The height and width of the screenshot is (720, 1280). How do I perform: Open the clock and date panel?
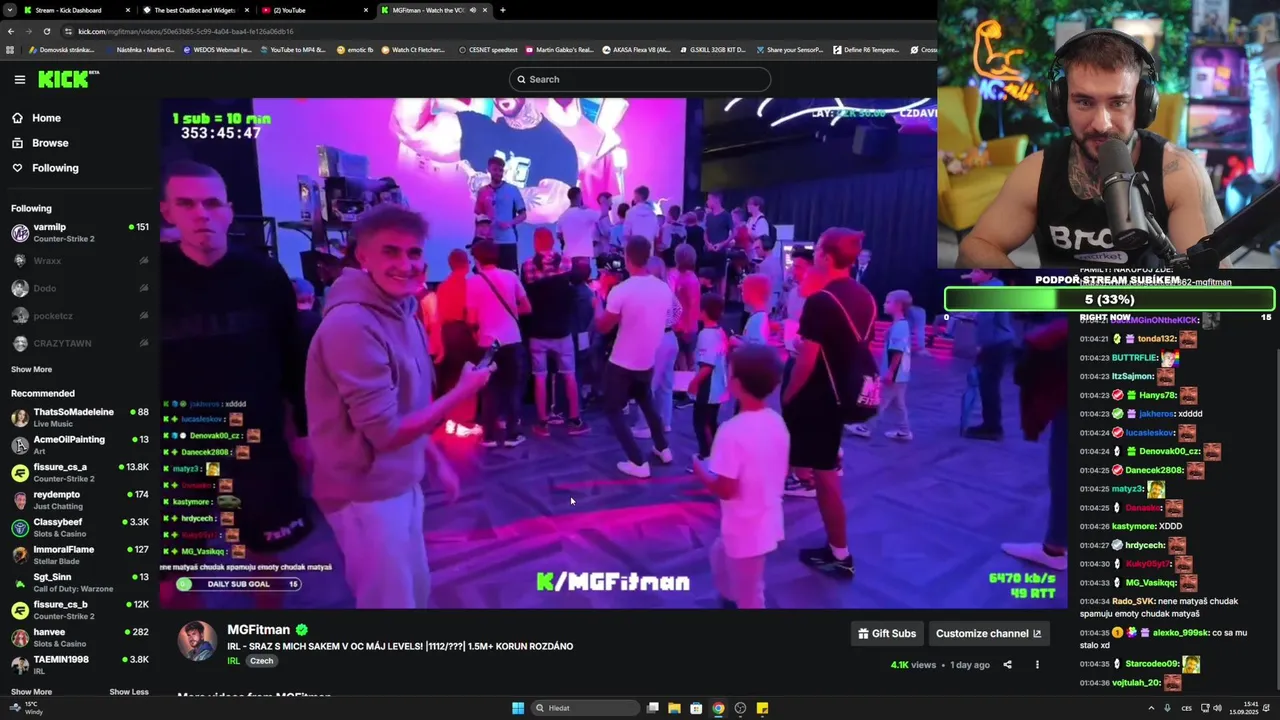(1245, 708)
